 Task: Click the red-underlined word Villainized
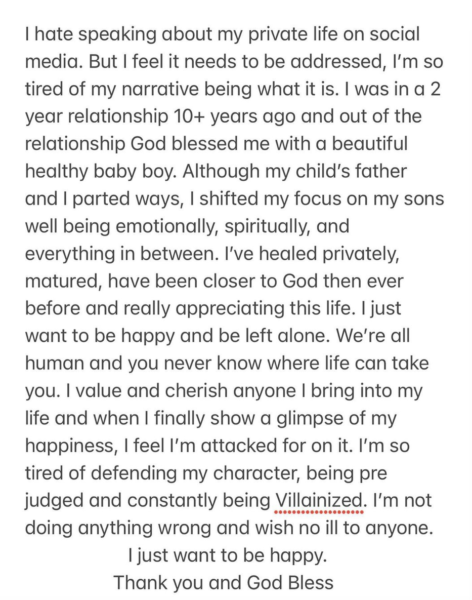318,500
